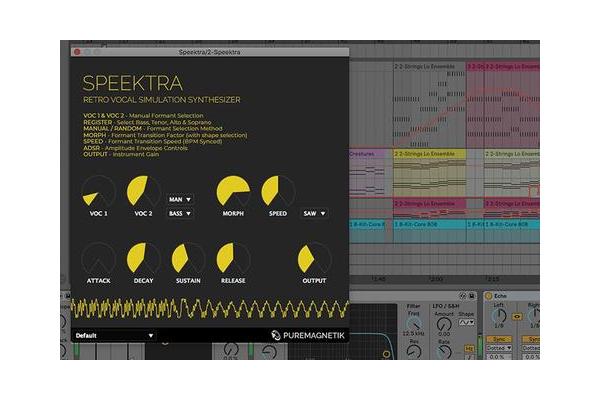Click the 2:15 timeline ruler marker
Screen dimensions: 600x400
click(x=492, y=279)
